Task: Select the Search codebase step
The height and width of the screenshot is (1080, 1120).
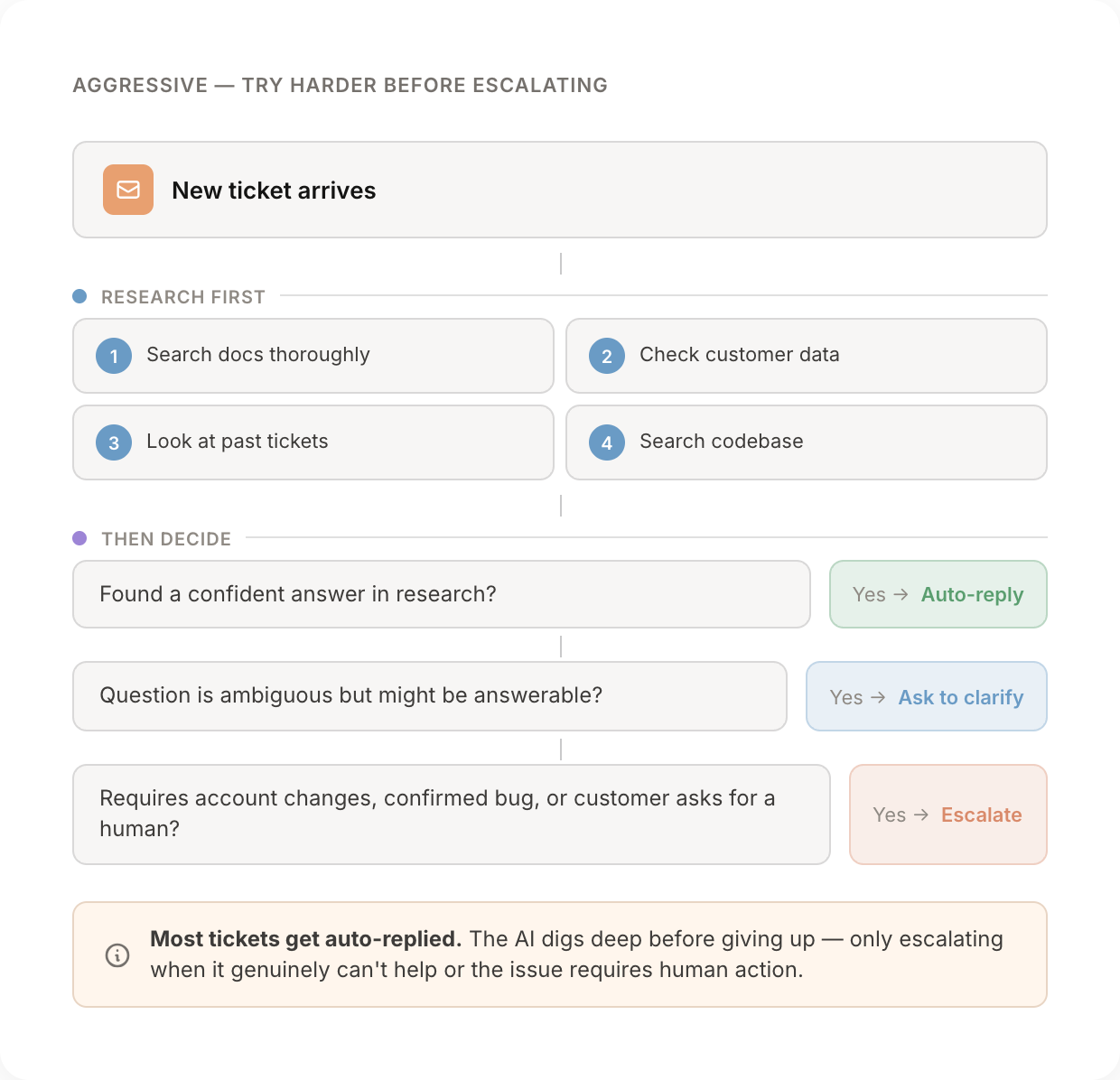Action: coord(806,442)
